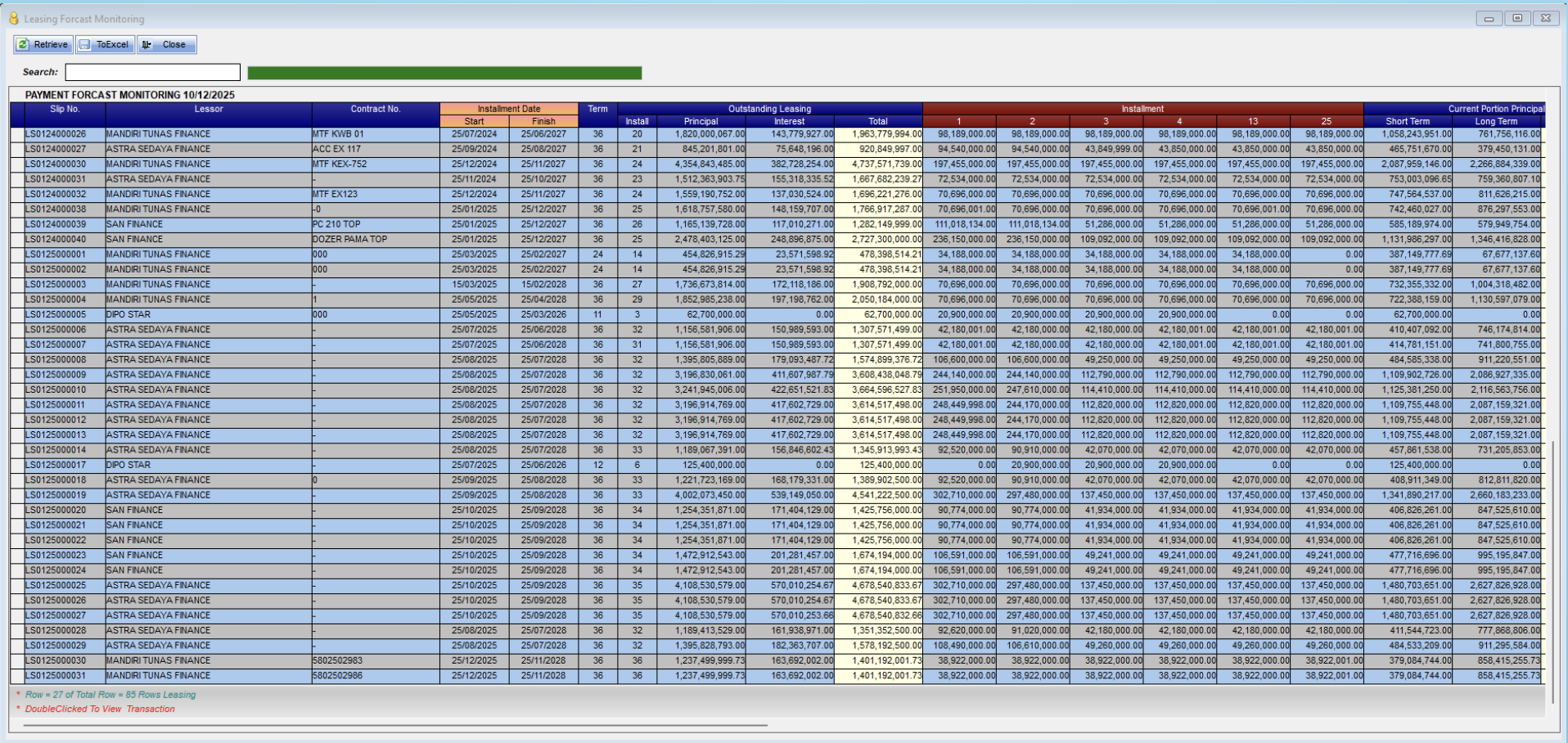The width and height of the screenshot is (1568, 743).
Task: Click the Leasing Forcast Monitoring title icon
Action: pos(14,18)
